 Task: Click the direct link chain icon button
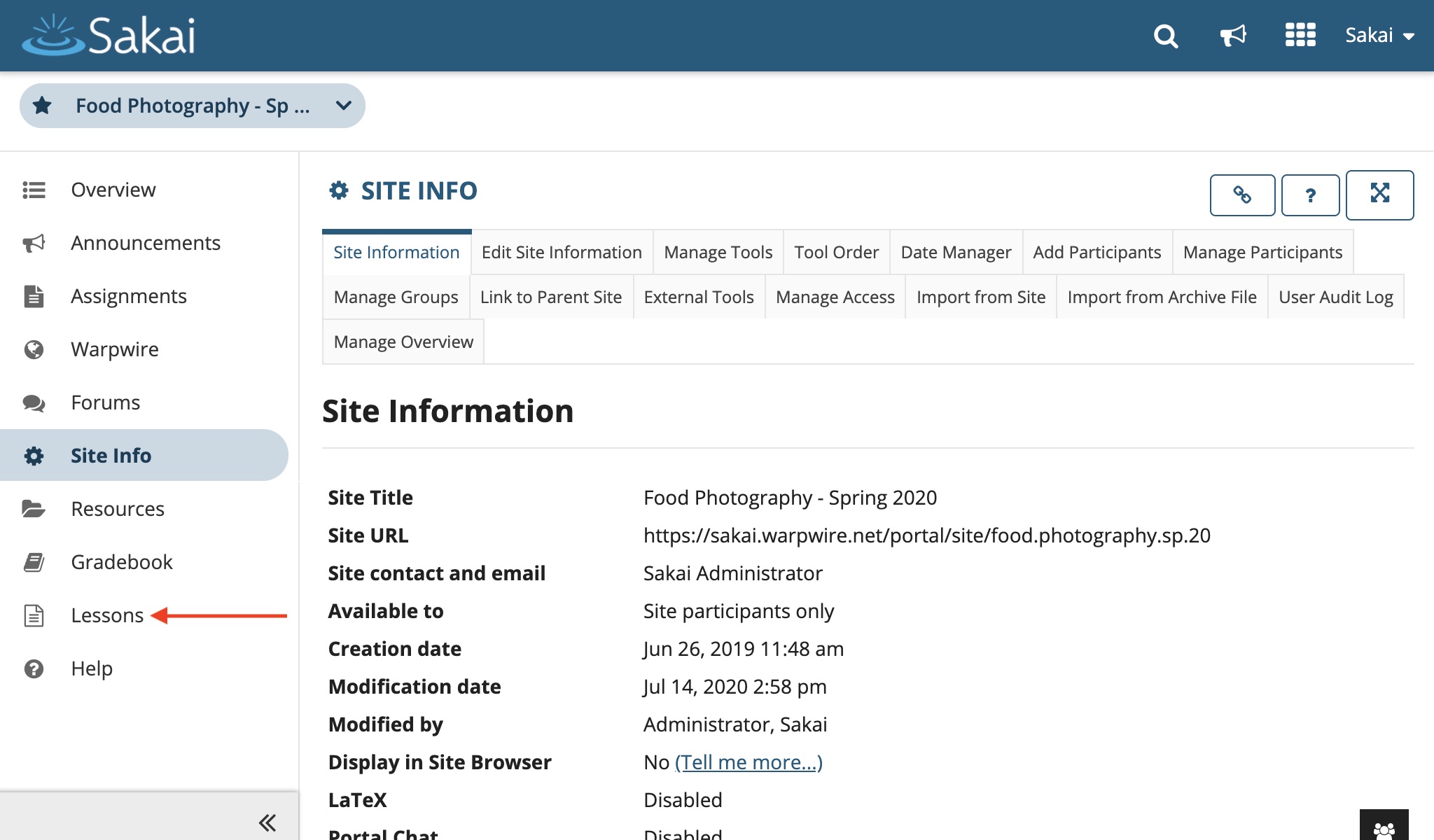point(1242,195)
